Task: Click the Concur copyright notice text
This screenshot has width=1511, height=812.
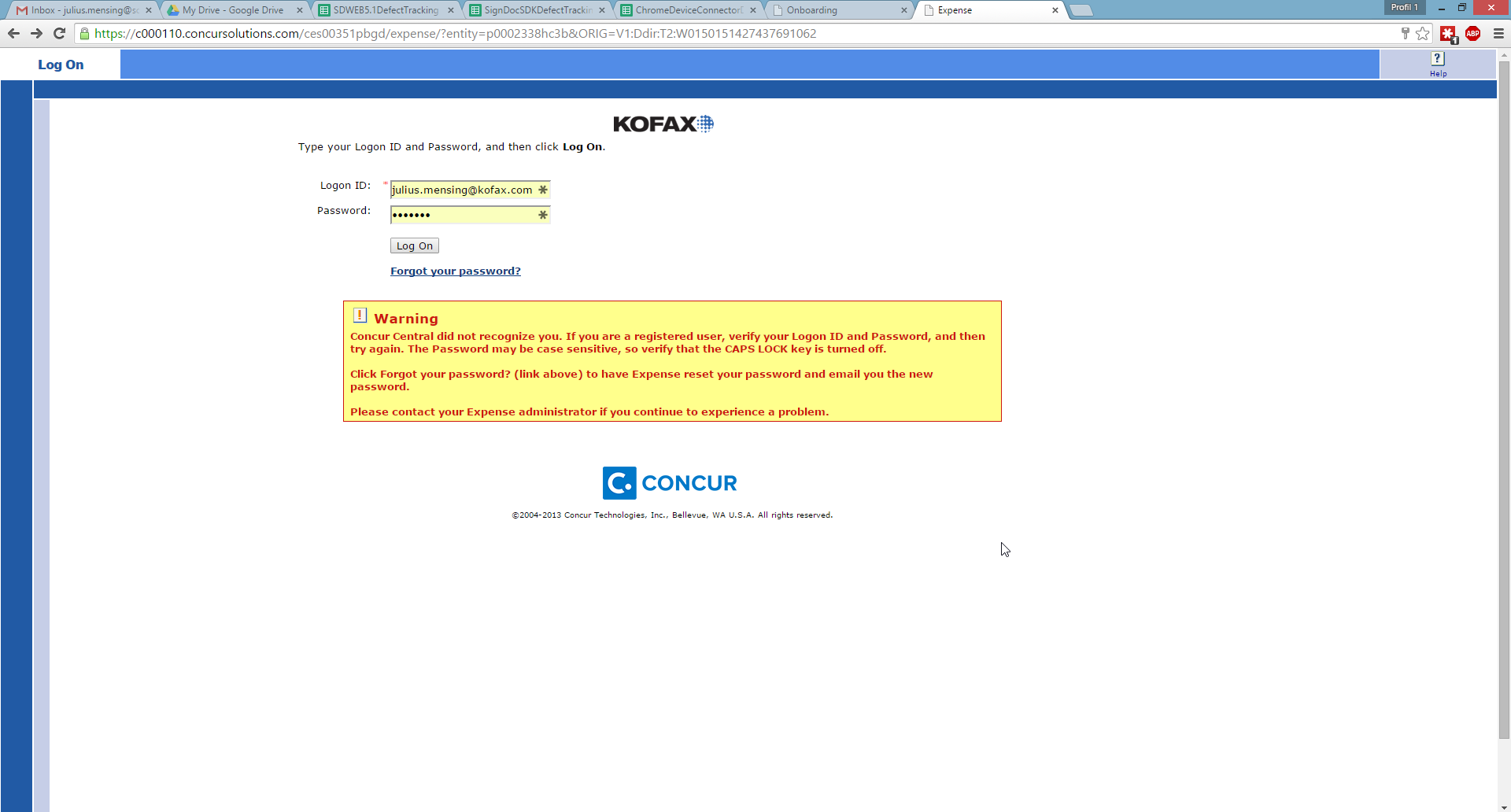Action: click(672, 515)
